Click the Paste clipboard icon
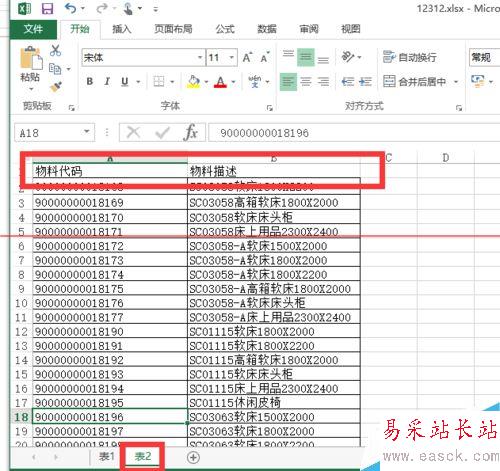The width and height of the screenshot is (500, 471). click(31, 58)
